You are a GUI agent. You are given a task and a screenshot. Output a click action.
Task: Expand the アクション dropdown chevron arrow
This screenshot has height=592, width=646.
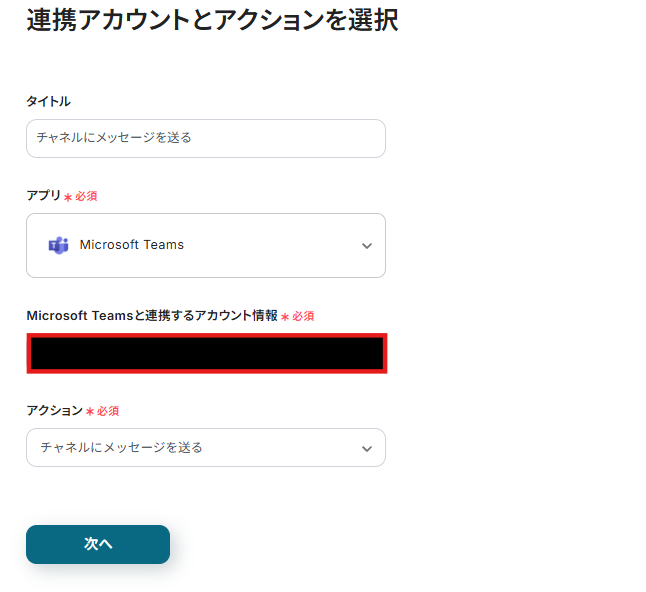coord(367,449)
